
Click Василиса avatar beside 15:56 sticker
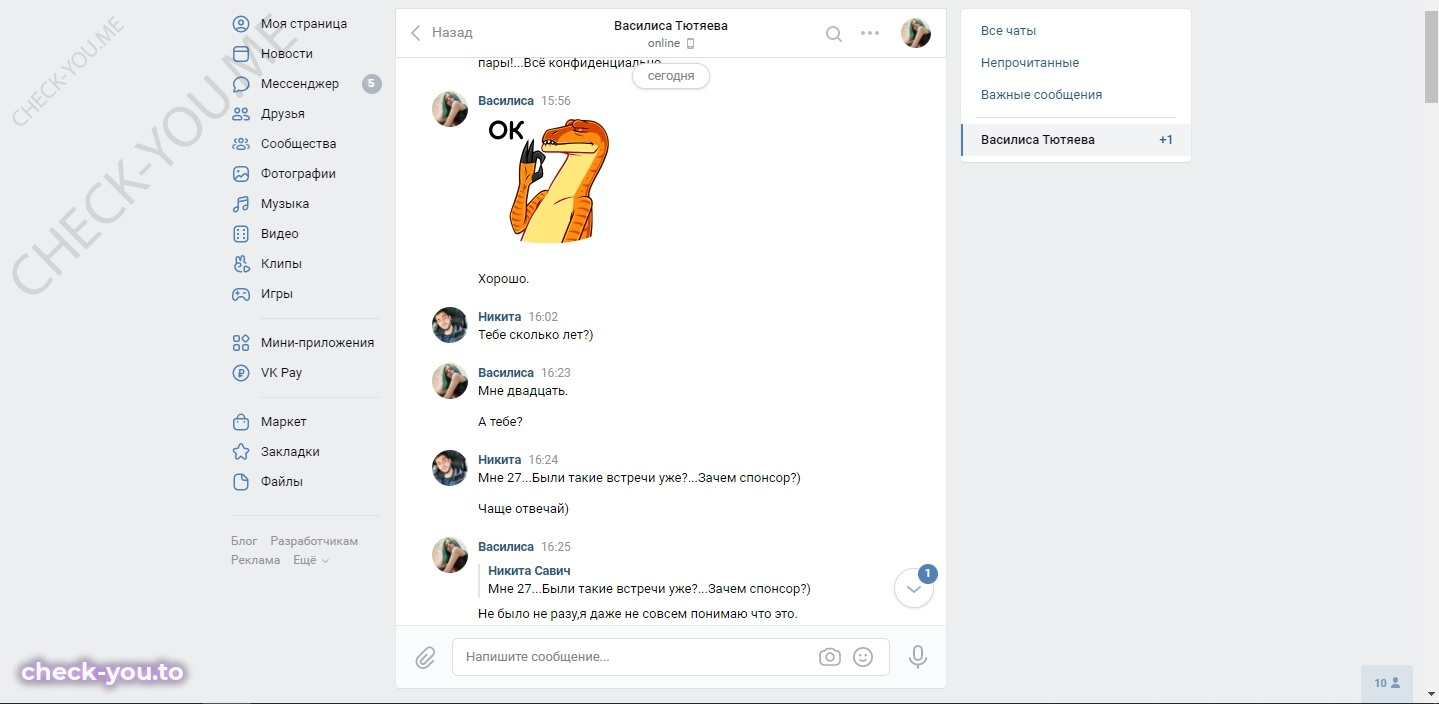(x=450, y=109)
